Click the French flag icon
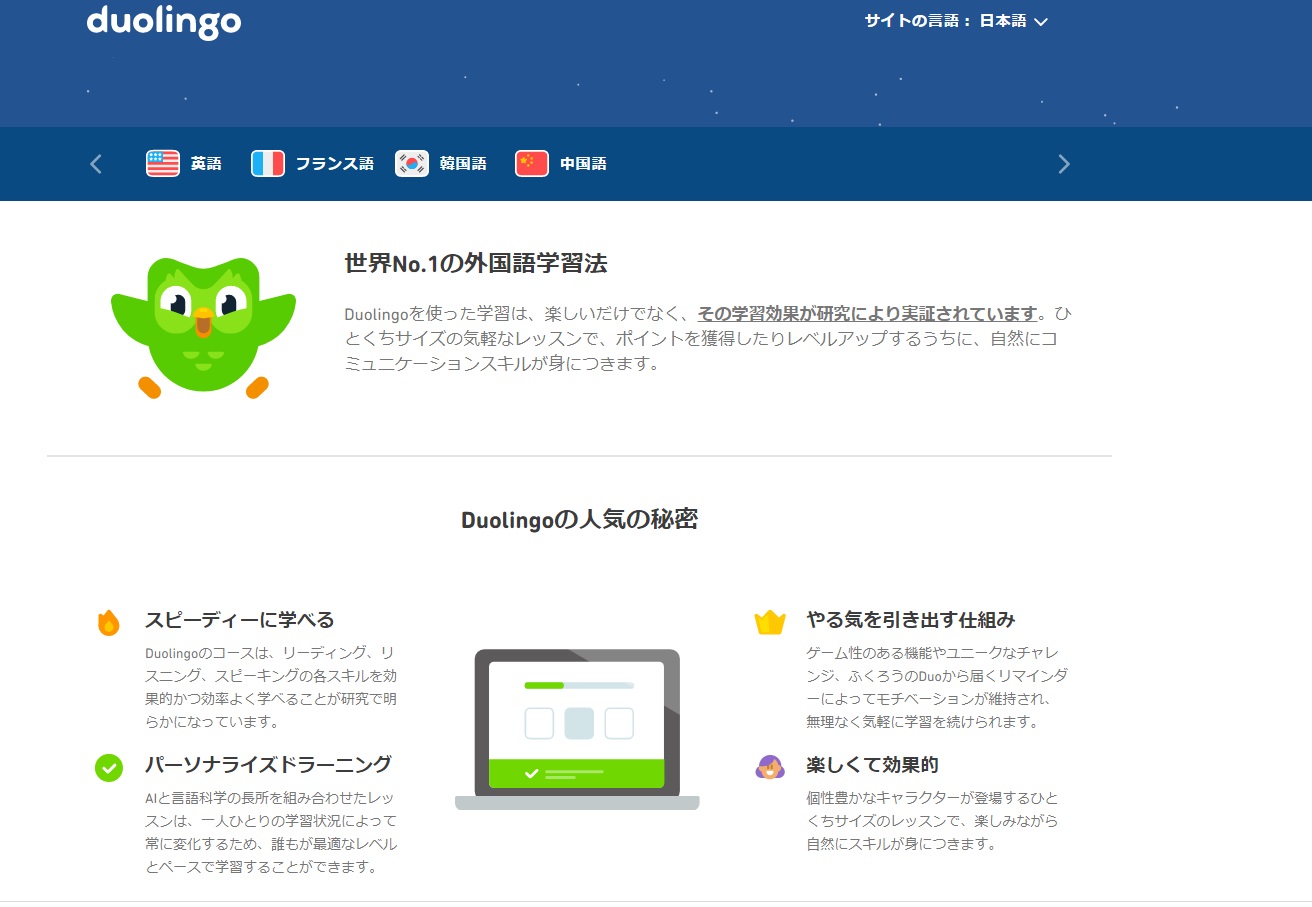Screen dimensions: 1312x907 point(268,164)
